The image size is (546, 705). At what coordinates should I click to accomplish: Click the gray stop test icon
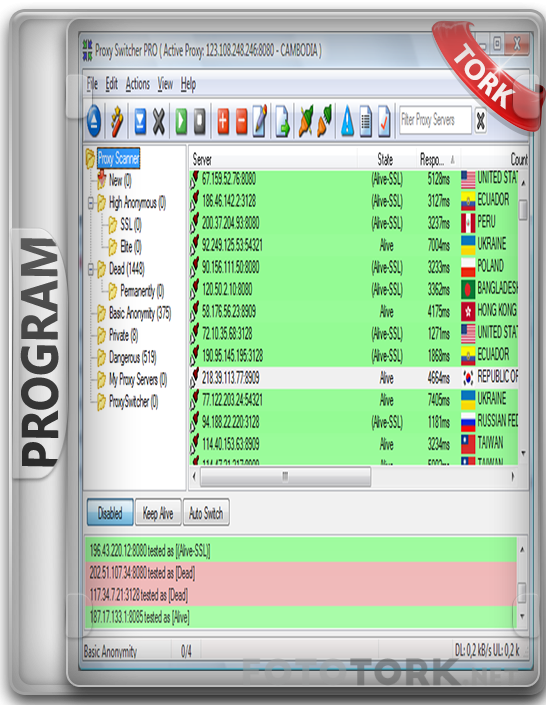coord(200,120)
